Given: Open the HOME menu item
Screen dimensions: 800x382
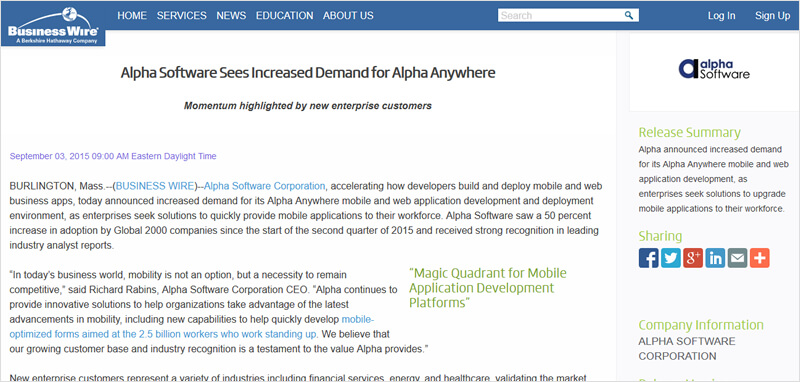Looking at the screenshot, I should (132, 15).
